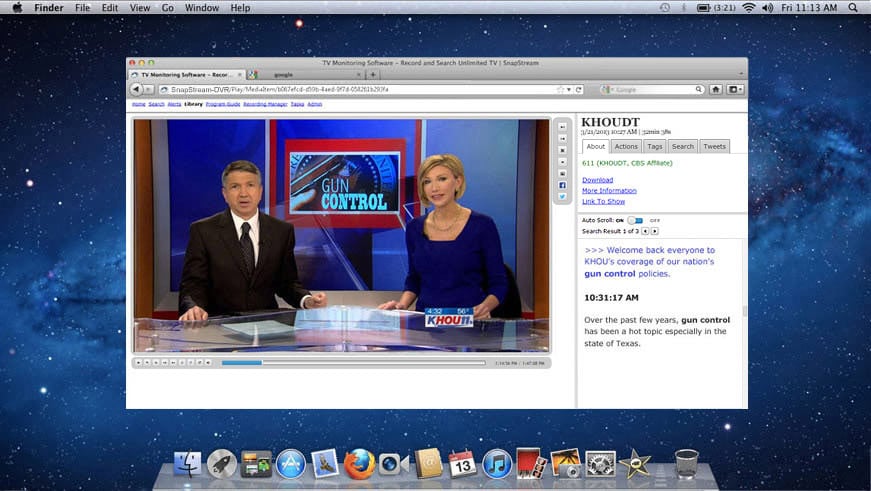Viewport: 871px width, 491px height.
Task: Click the Spotlight search icon in menu bar
Action: [852, 7]
